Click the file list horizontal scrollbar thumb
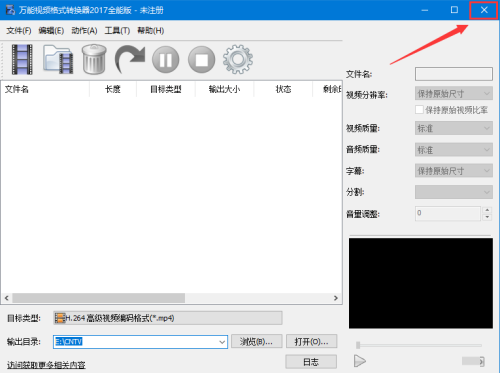This screenshot has width=500, height=373. click(x=98, y=298)
